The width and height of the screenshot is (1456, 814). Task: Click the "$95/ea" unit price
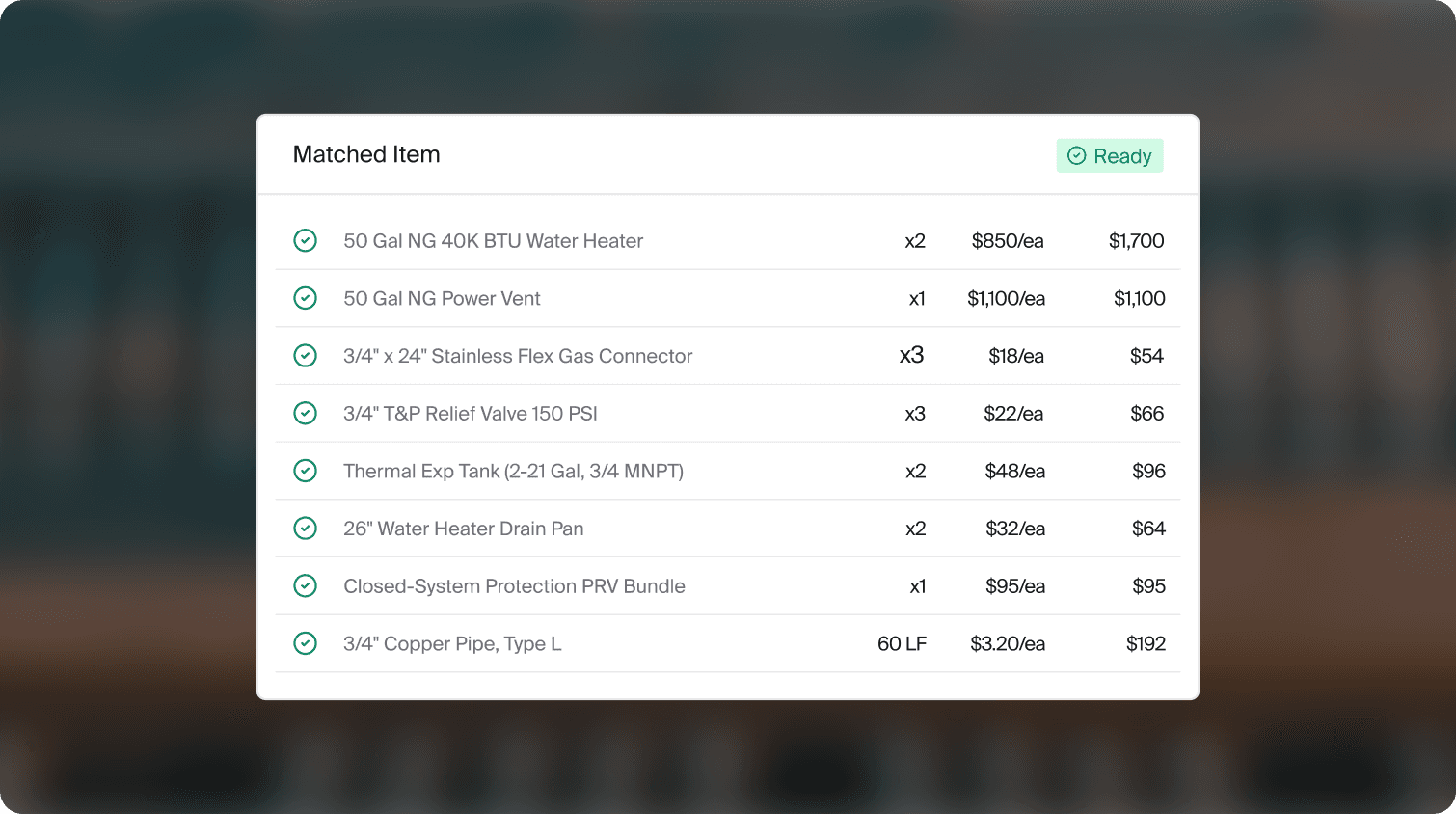[x=1015, y=586]
